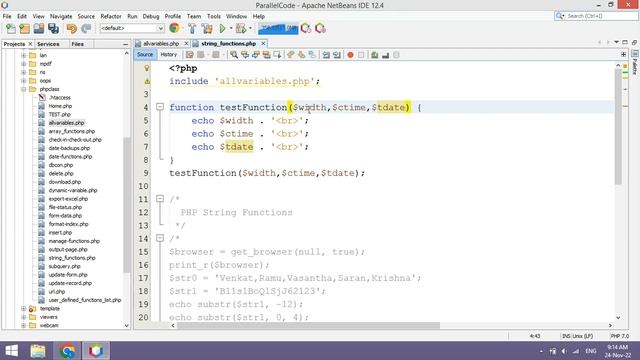Click the Open Project toolbar icon
The width and height of the screenshot is (640, 360).
pyautogui.click(x=39, y=29)
